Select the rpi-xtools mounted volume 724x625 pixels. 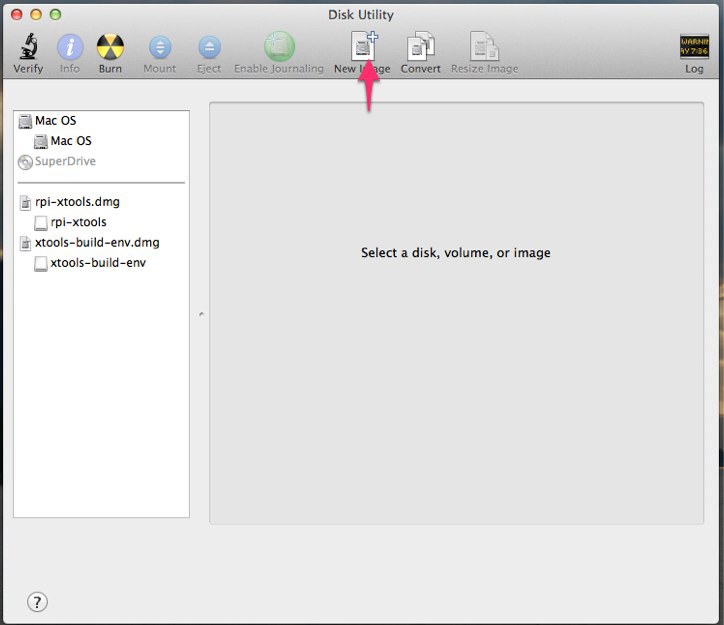(101, 222)
